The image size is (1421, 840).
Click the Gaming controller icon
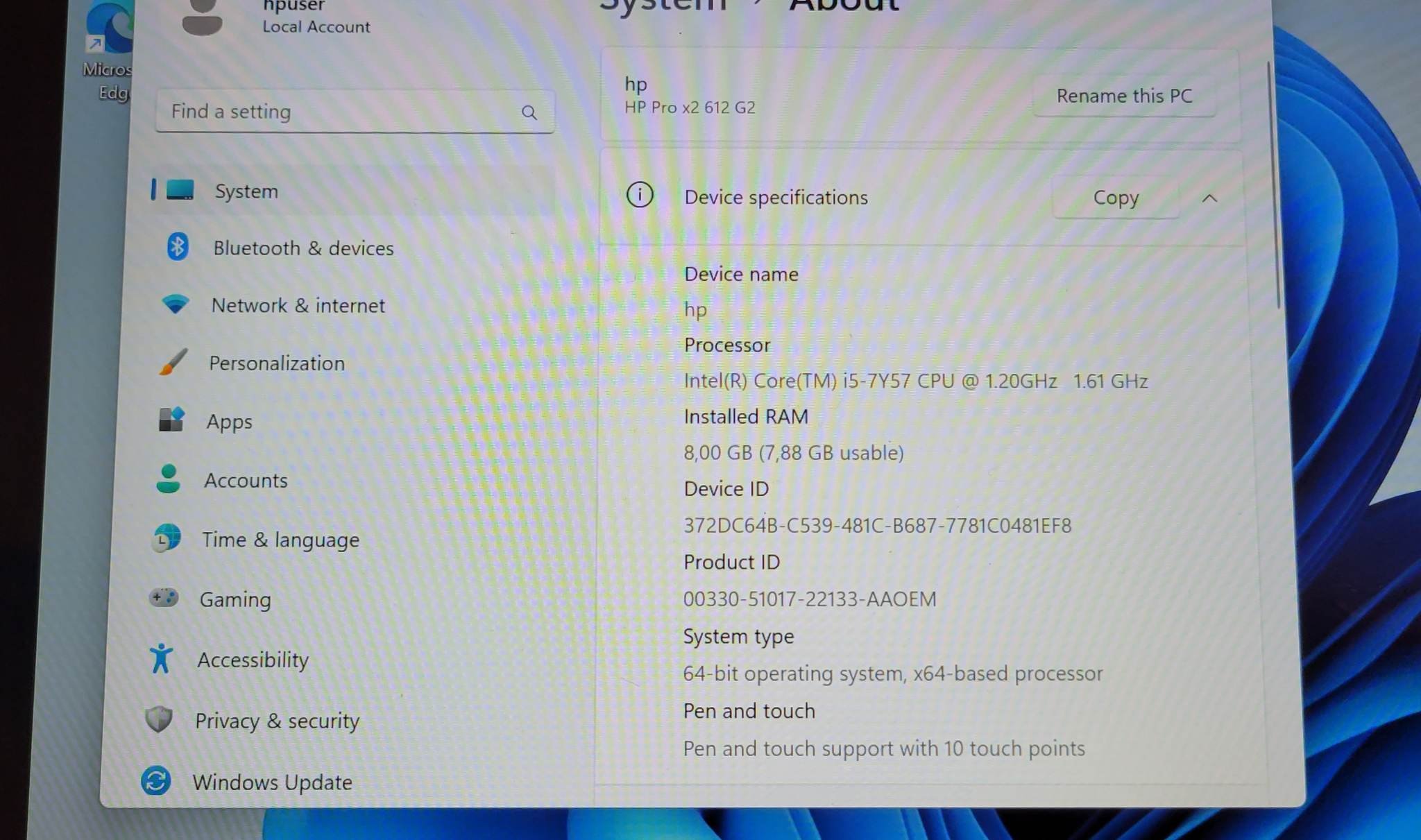click(x=164, y=598)
